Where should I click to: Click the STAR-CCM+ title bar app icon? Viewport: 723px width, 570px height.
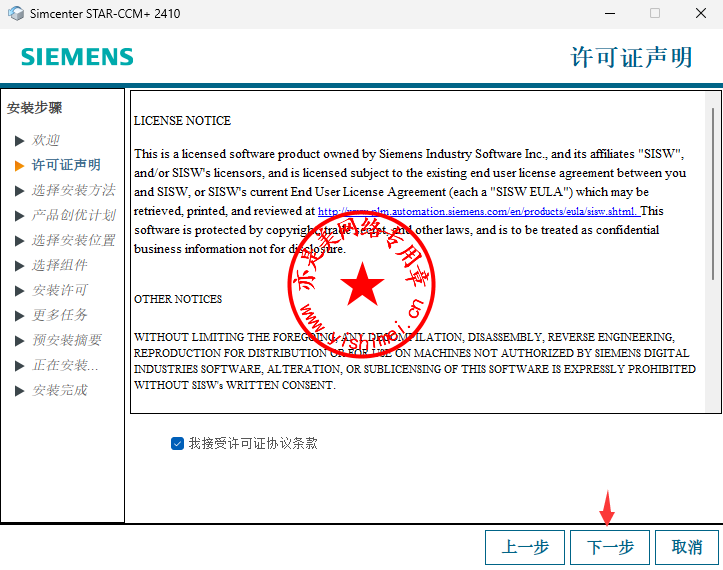point(16,13)
